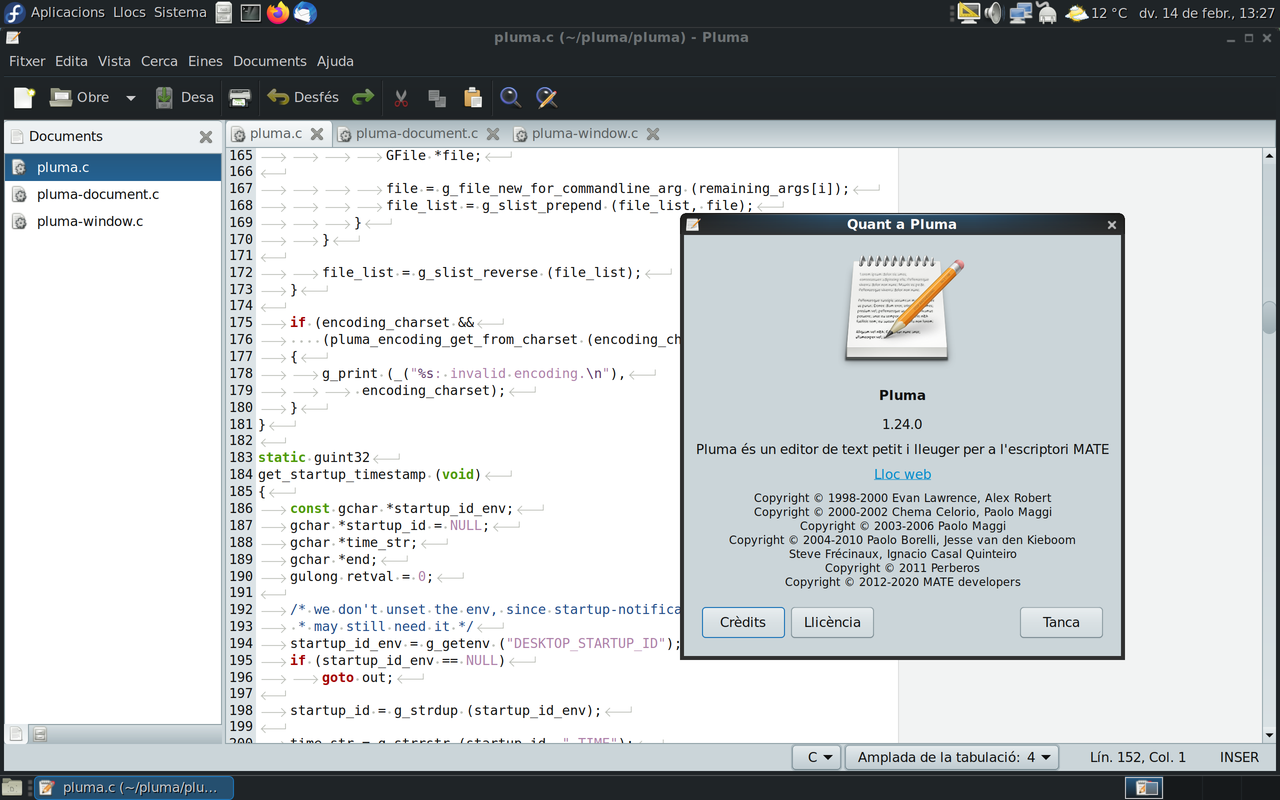Open the Ajuda menu
Viewport: 1280px width, 800px height.
click(x=335, y=61)
